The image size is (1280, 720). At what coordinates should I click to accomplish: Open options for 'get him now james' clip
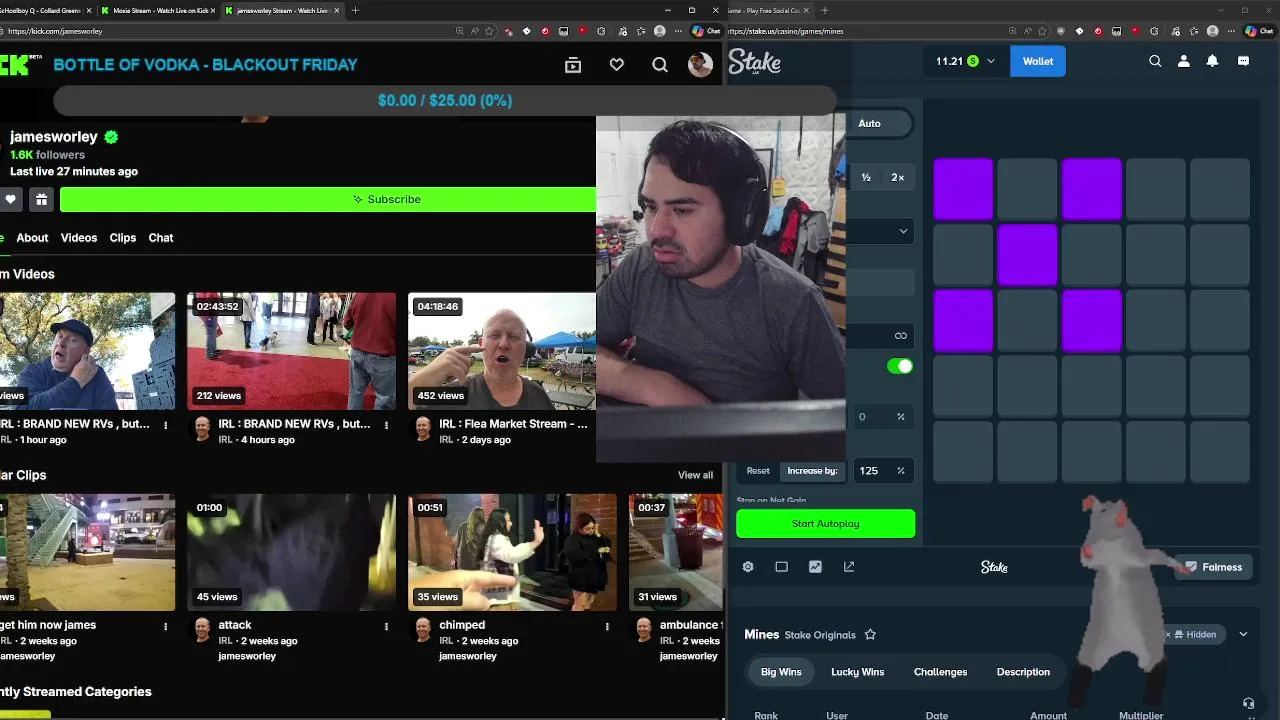click(166, 626)
